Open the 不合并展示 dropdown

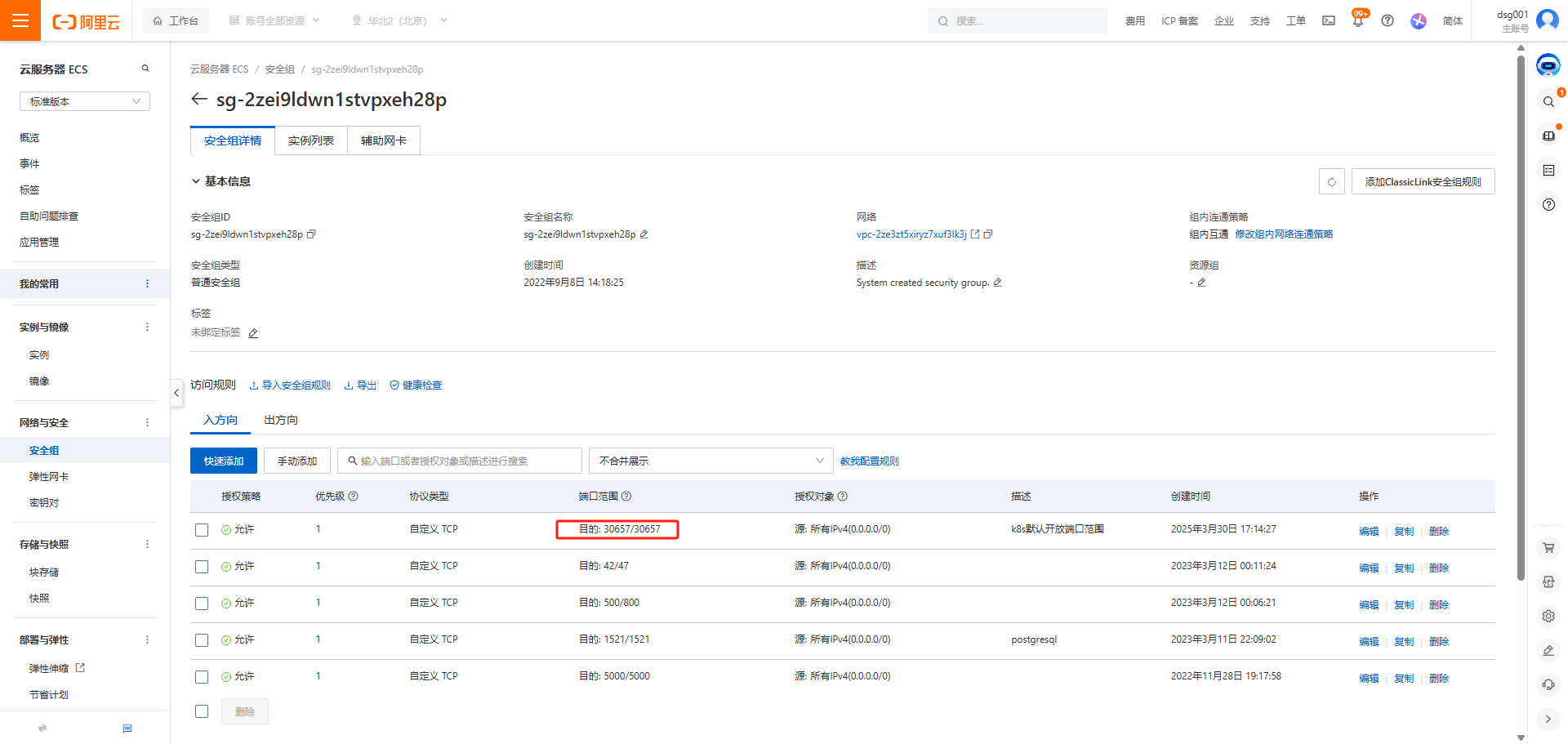click(x=710, y=461)
